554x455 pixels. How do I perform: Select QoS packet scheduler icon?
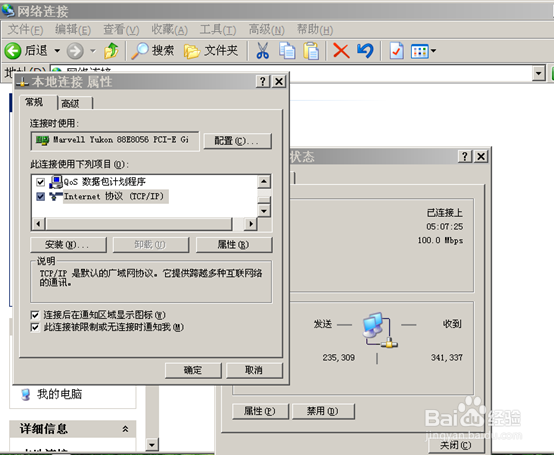55,182
